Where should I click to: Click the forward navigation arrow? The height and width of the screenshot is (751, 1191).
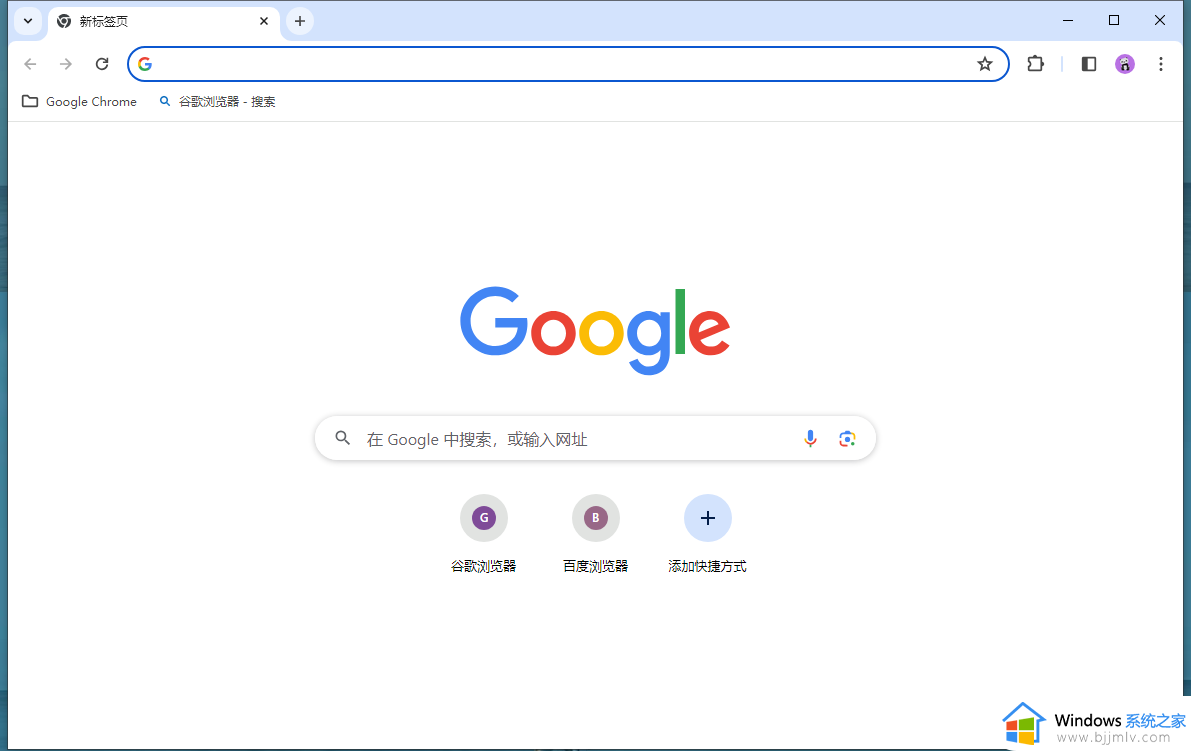[x=66, y=64]
